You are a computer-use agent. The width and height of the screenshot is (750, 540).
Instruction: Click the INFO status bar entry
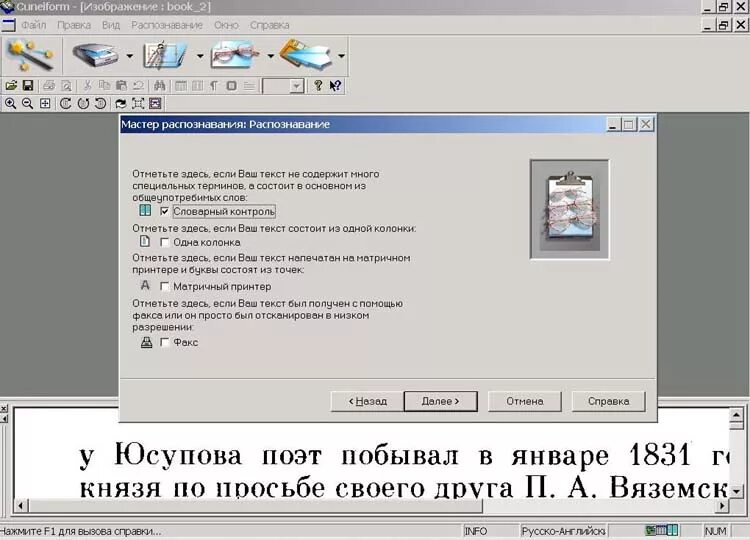click(x=475, y=531)
